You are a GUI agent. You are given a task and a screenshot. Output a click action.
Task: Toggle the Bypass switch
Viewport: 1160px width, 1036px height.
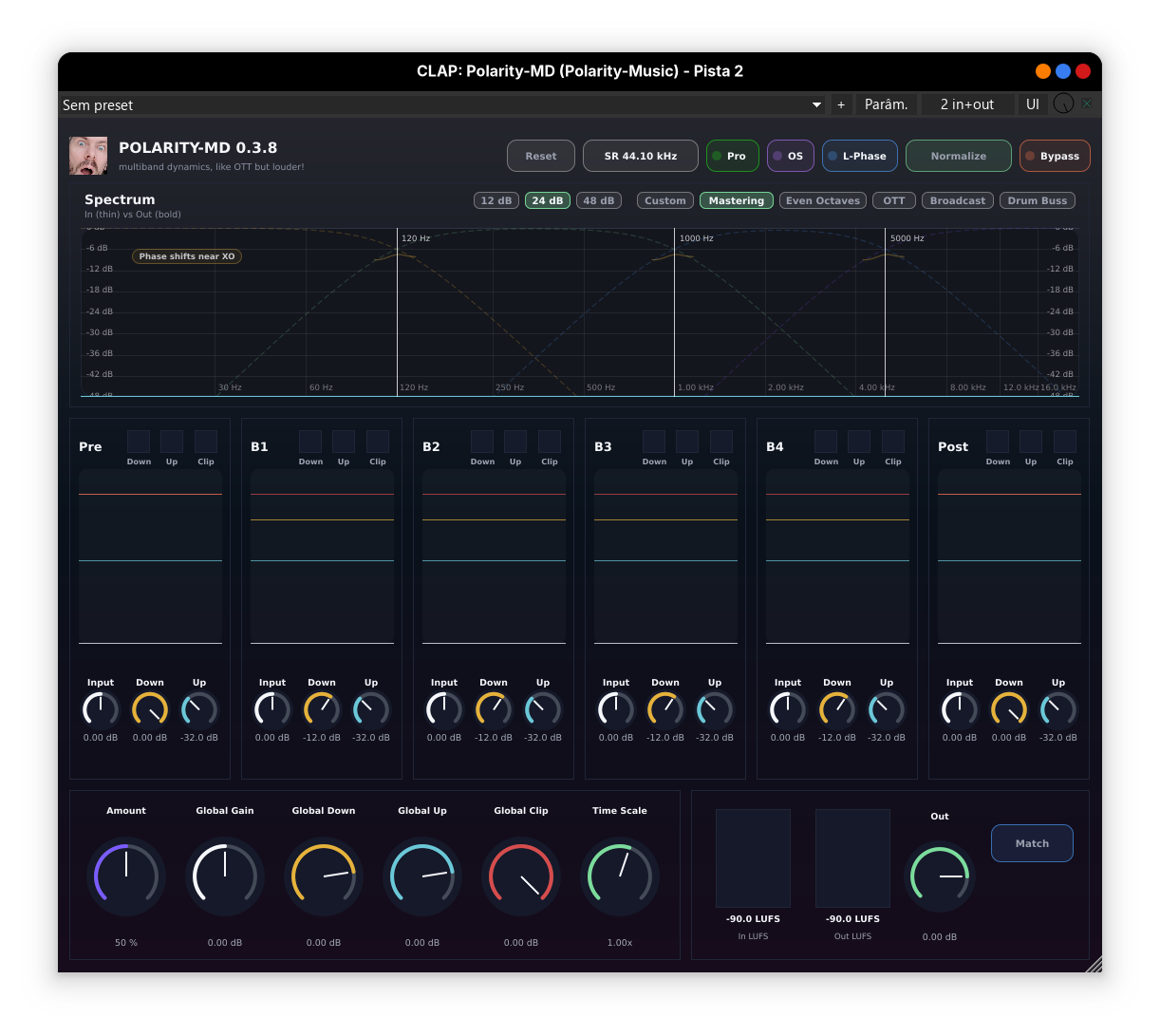tap(1055, 156)
